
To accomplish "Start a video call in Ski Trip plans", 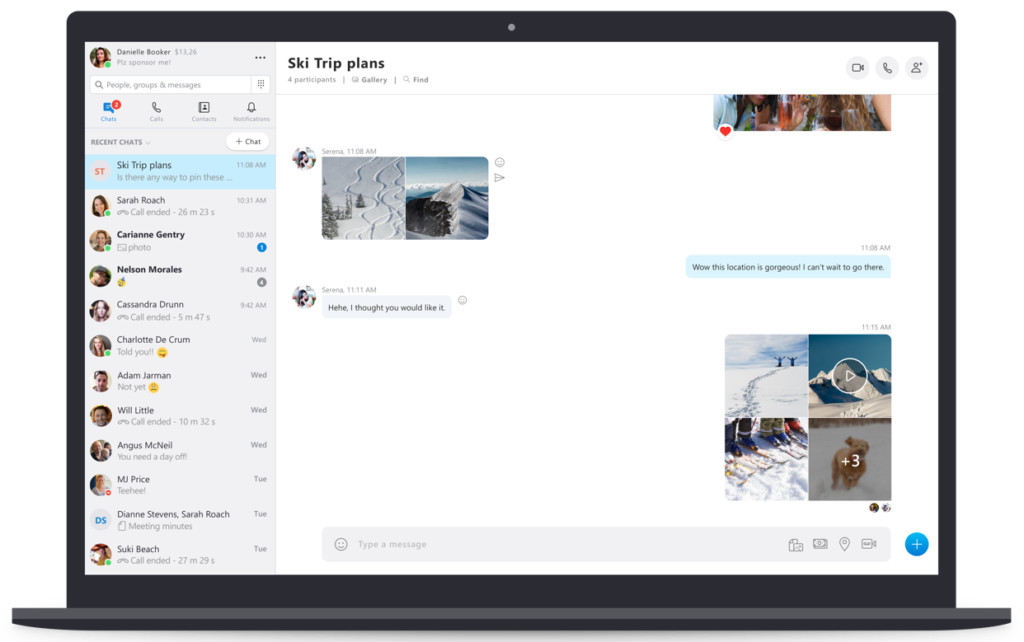I will tap(857, 68).
